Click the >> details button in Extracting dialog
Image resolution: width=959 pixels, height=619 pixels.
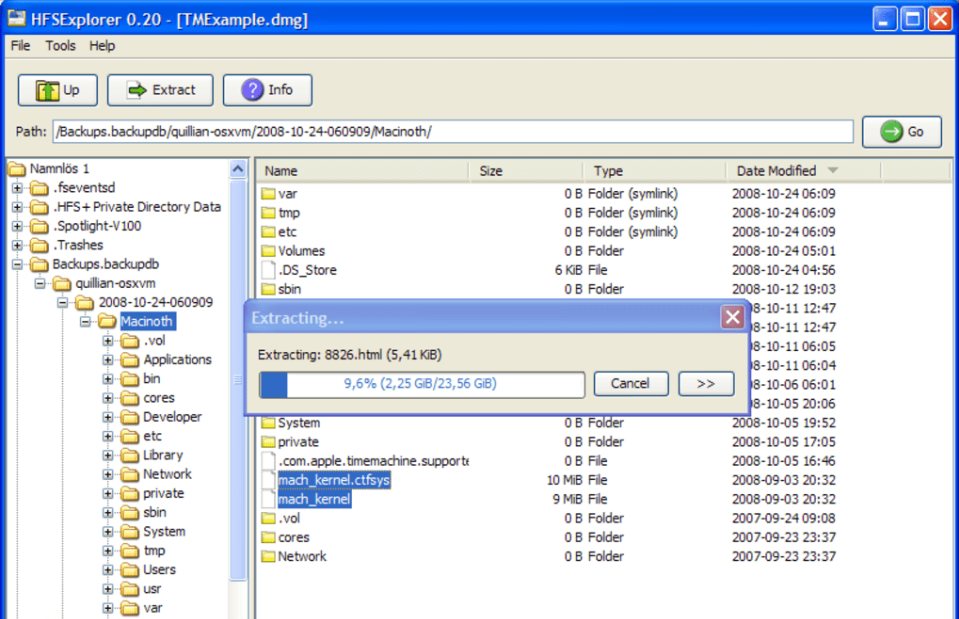click(x=706, y=384)
